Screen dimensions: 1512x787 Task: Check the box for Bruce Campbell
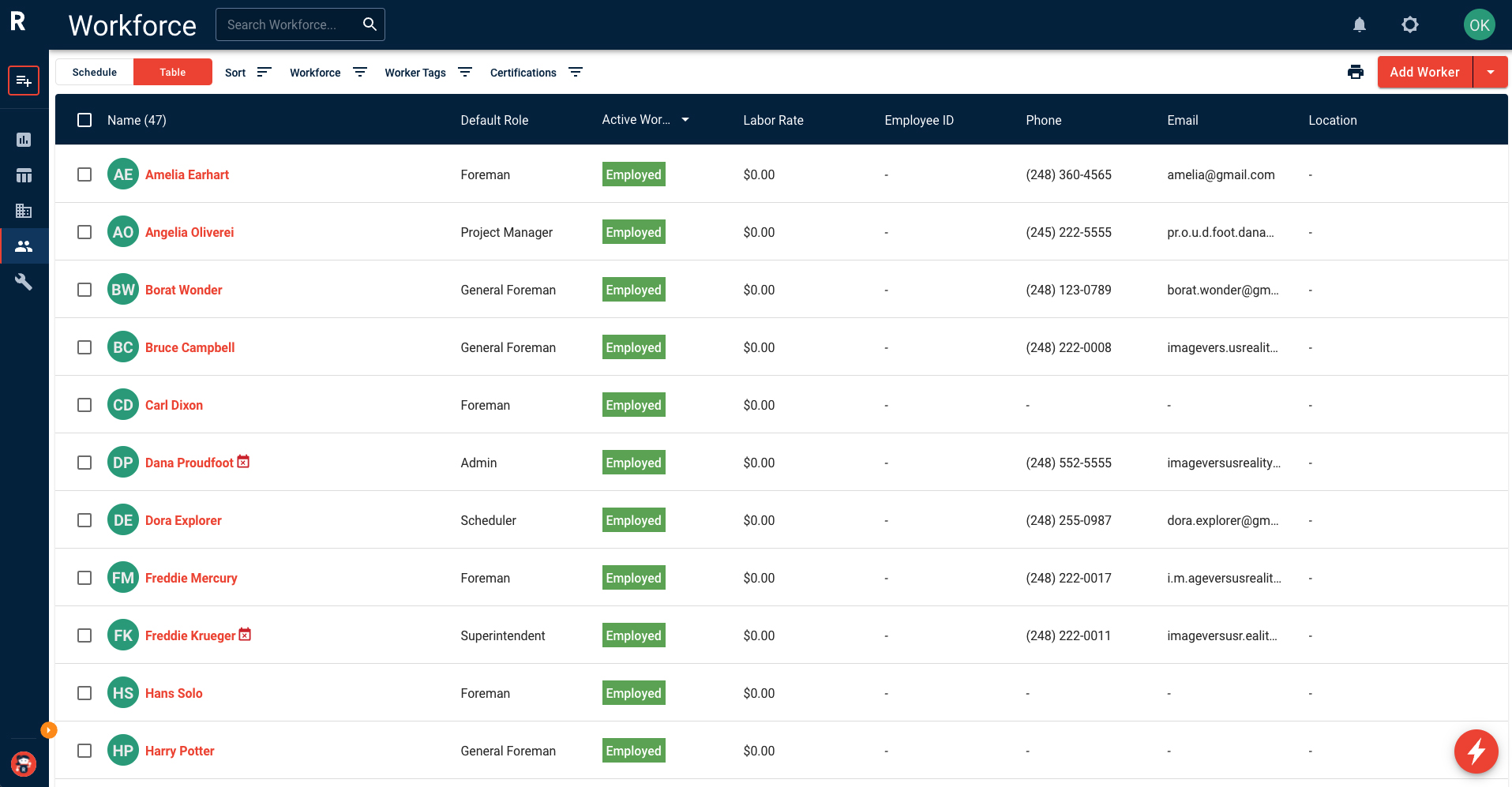(x=84, y=347)
